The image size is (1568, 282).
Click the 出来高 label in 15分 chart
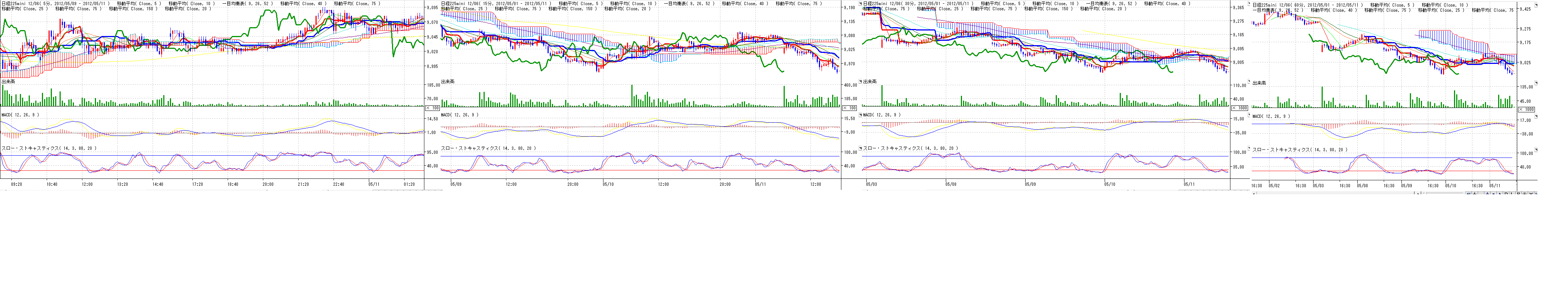tap(448, 82)
